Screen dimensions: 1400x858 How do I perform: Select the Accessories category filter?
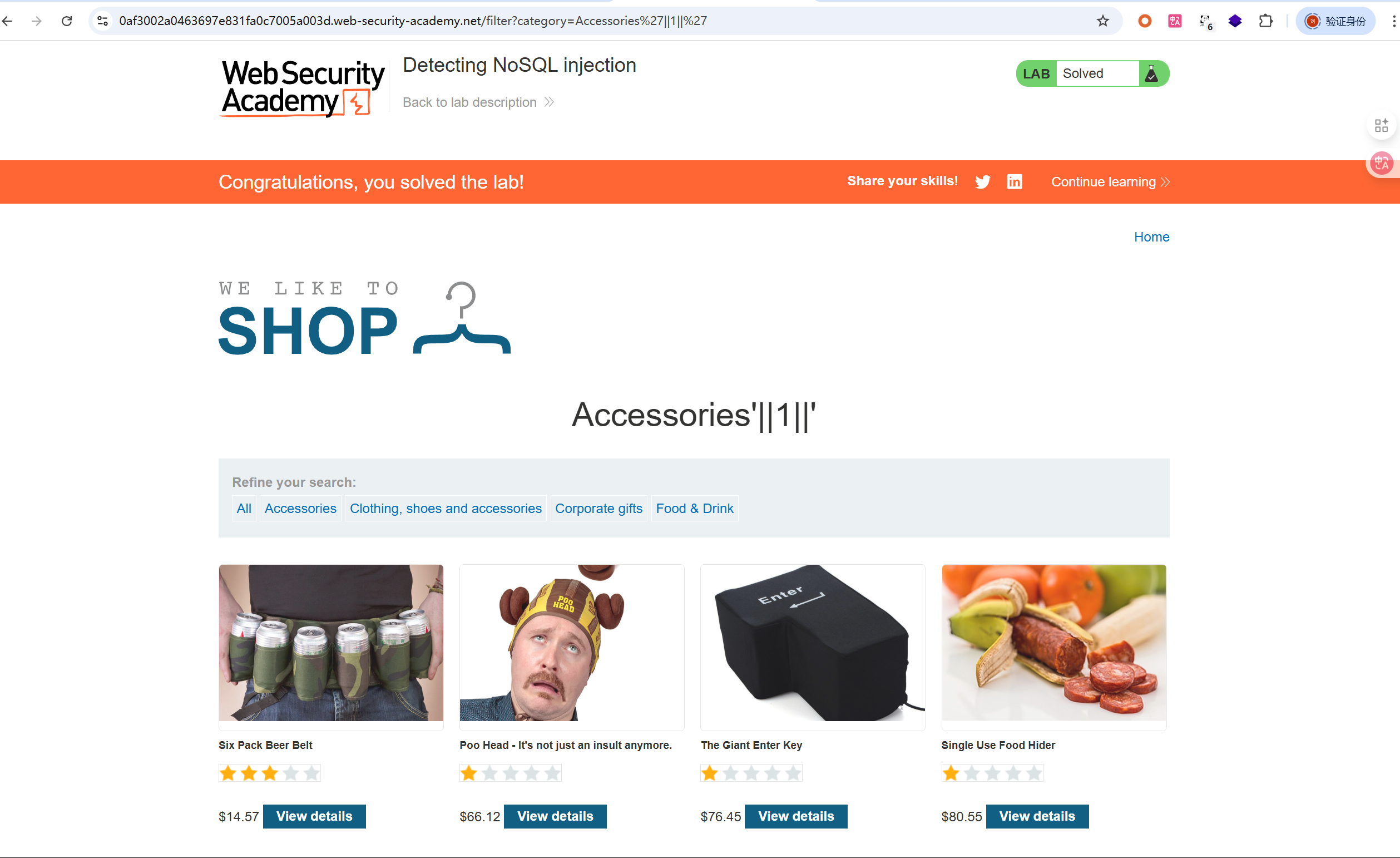click(300, 508)
